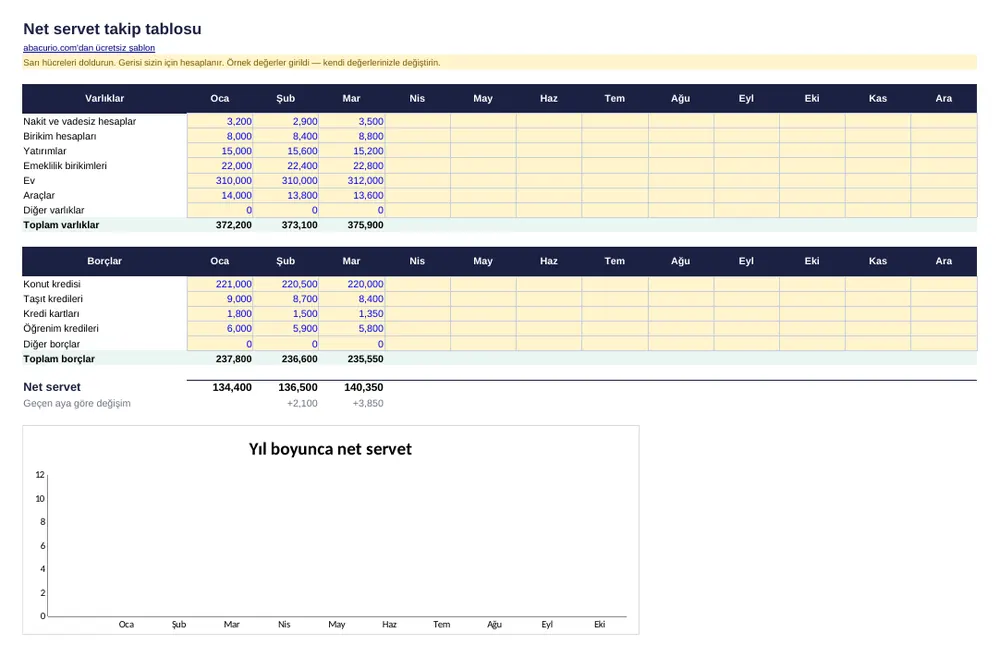Select the 12 label on the chart's vertical axis
The image size is (1000, 657).
40,475
